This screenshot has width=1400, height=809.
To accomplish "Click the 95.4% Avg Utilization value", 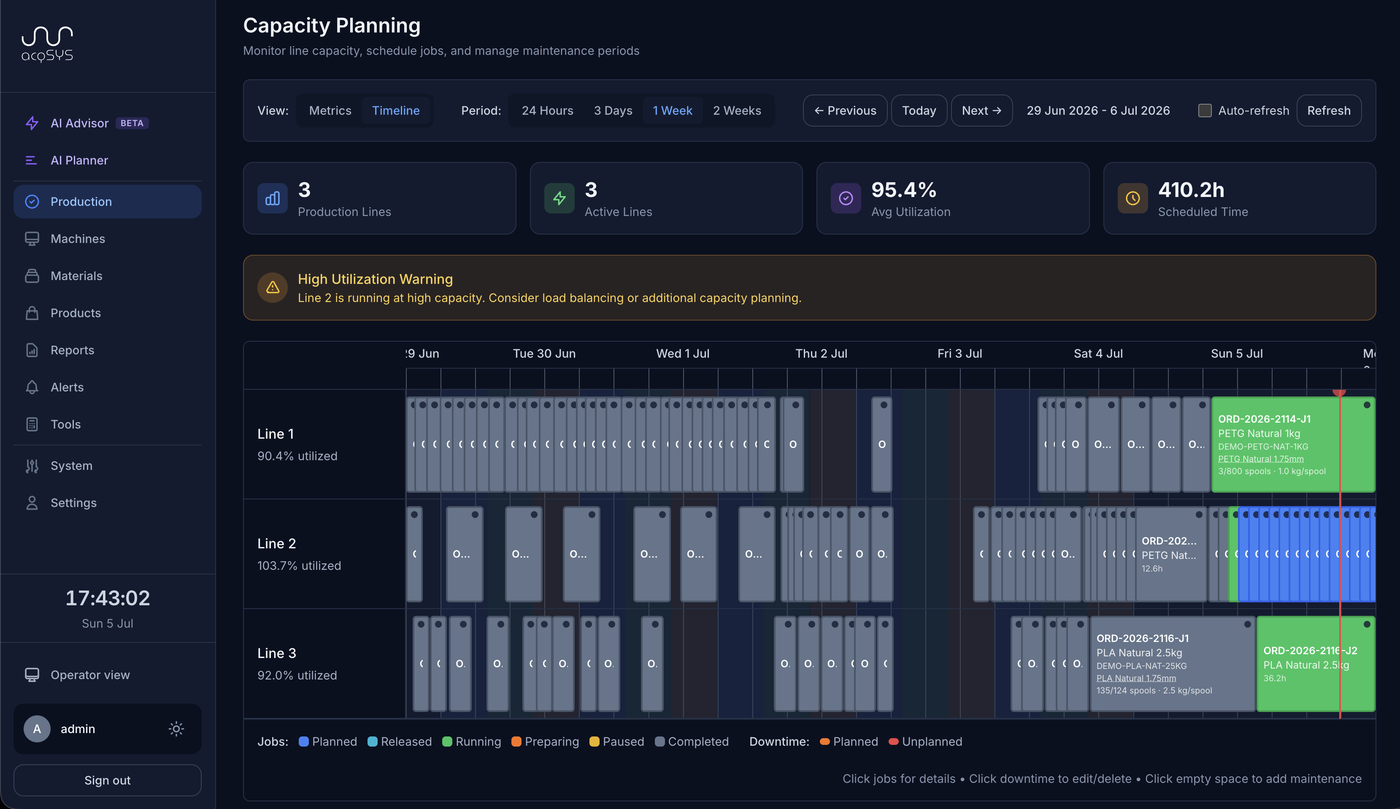I will coord(904,190).
